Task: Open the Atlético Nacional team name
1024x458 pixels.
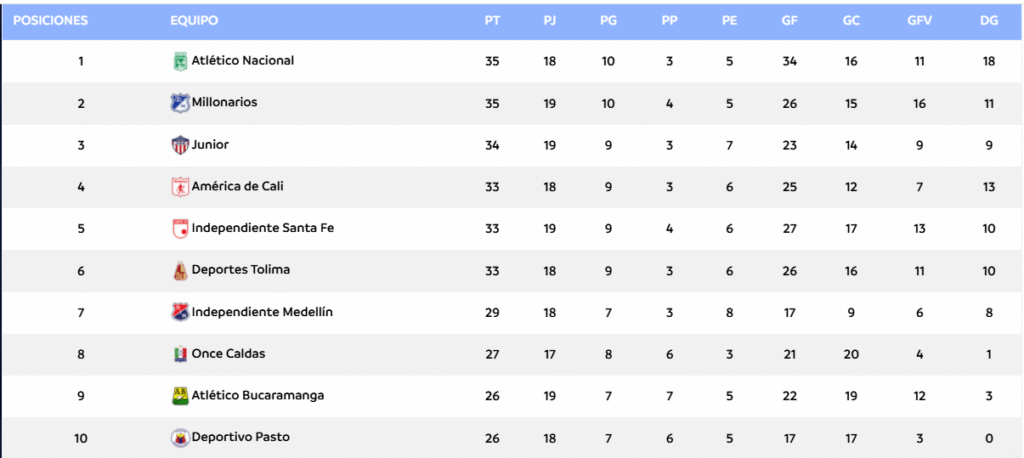Action: [x=243, y=61]
